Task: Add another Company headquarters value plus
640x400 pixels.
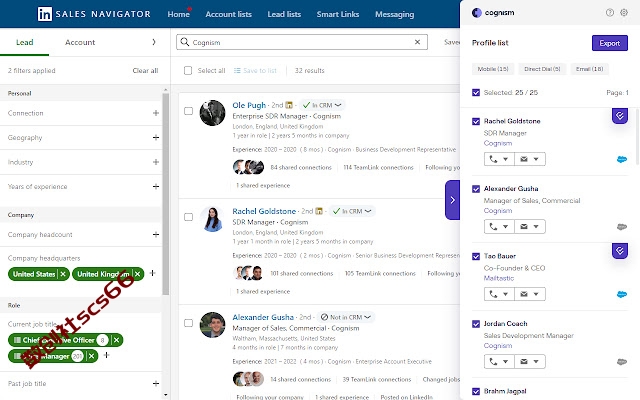Action: [152, 273]
